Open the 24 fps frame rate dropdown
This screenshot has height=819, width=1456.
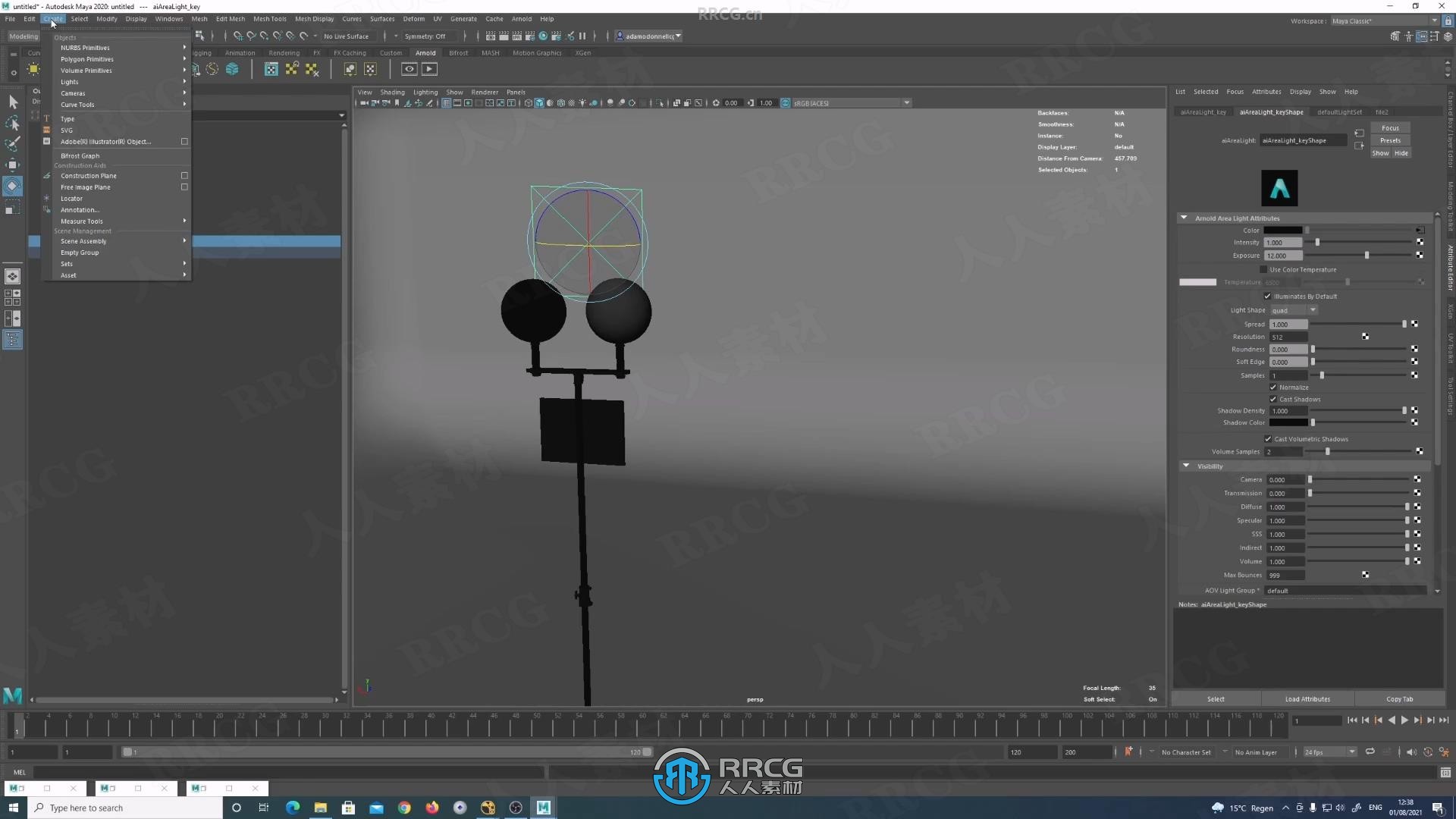(1329, 752)
